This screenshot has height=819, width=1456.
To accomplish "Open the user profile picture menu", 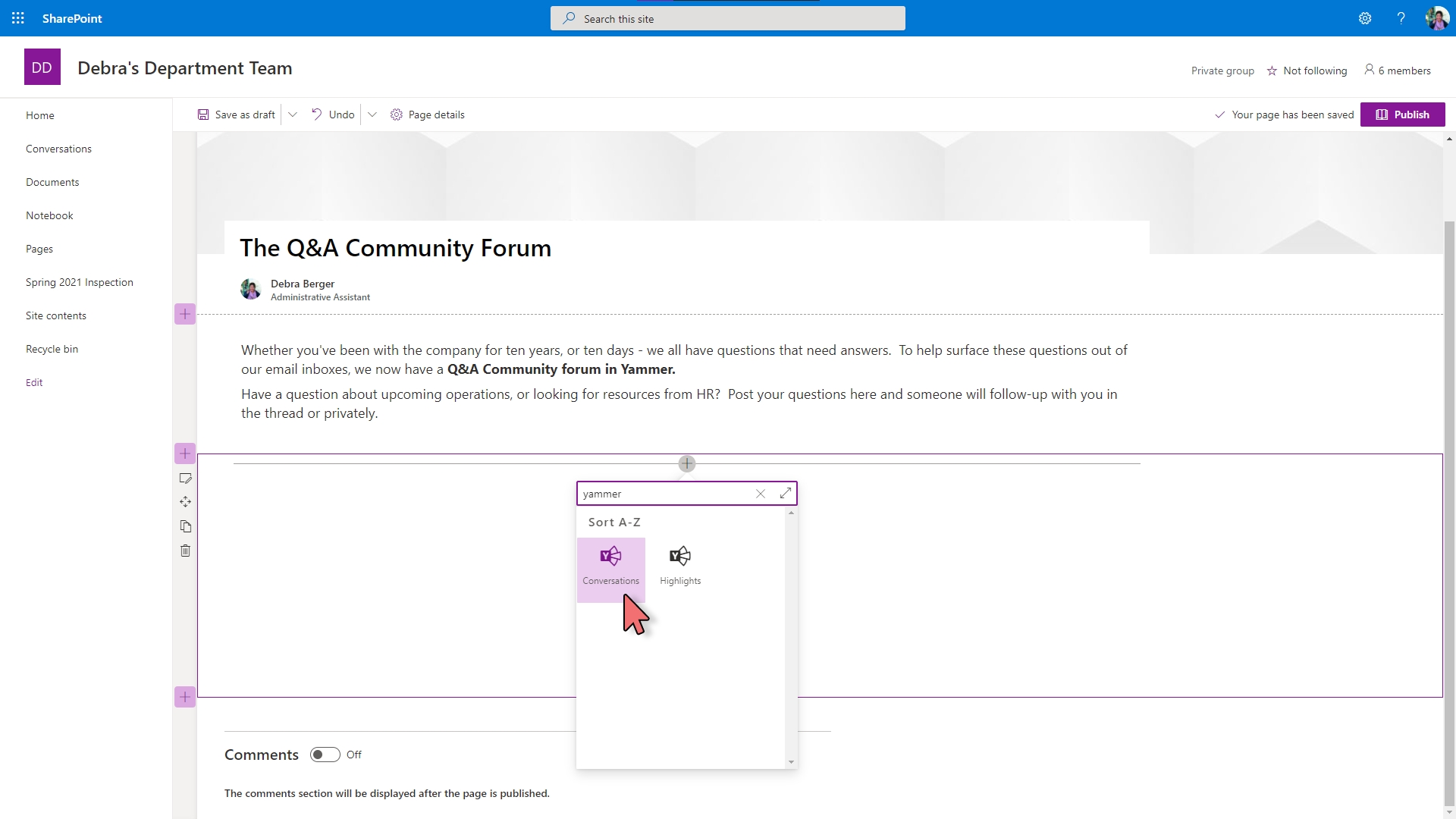I will (1436, 18).
